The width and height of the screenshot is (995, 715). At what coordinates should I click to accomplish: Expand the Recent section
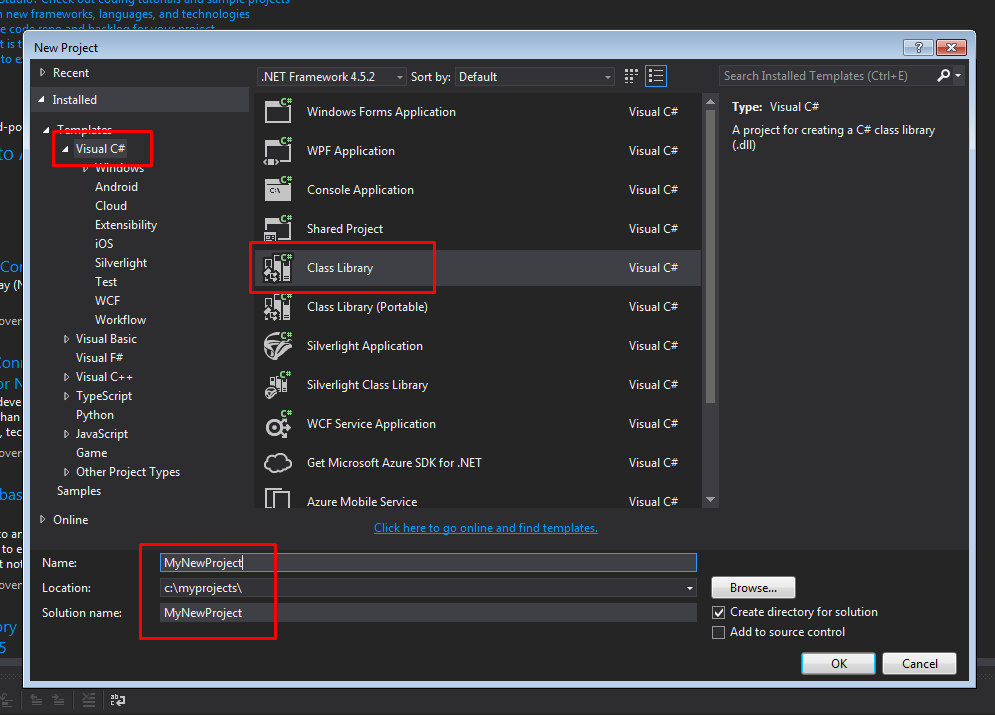pos(43,72)
